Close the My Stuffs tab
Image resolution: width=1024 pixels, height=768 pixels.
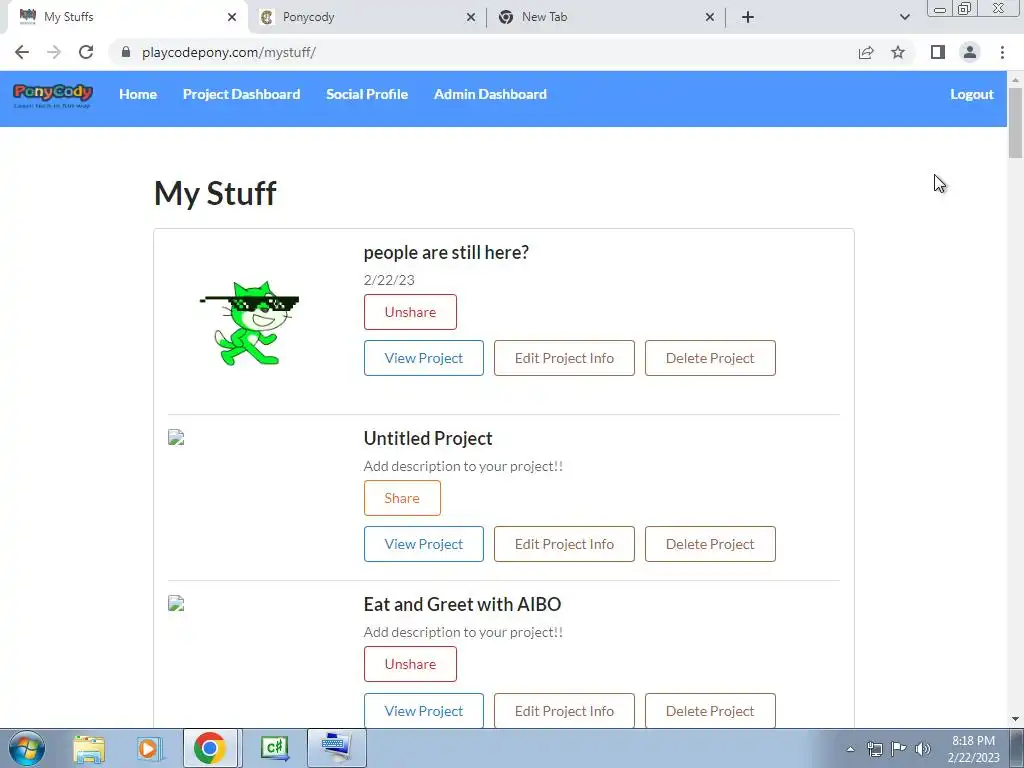click(232, 17)
